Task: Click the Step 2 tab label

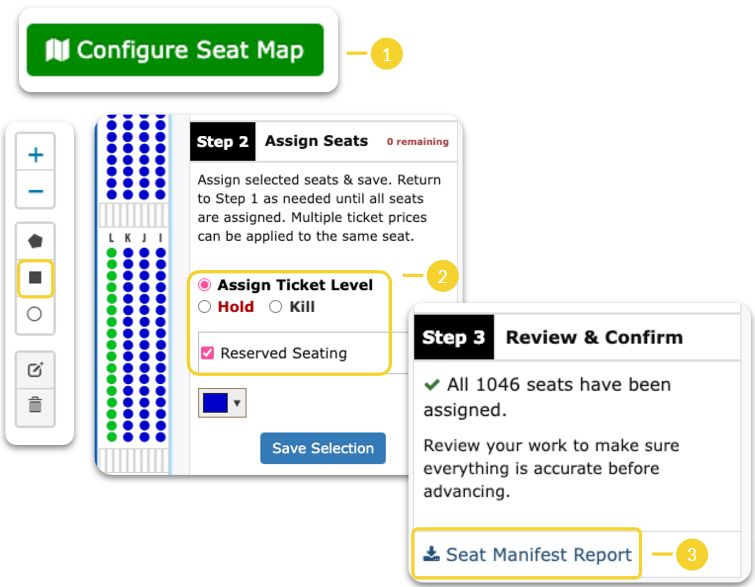Action: click(x=222, y=142)
